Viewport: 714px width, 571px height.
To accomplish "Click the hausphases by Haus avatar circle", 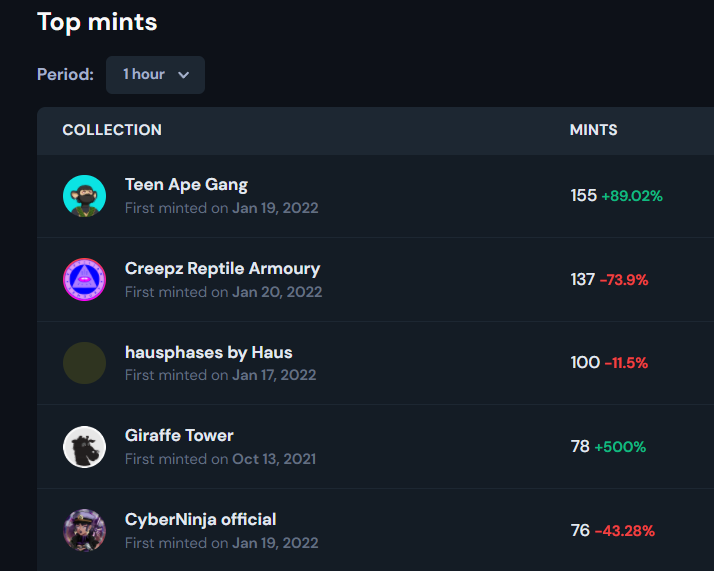I will point(84,363).
